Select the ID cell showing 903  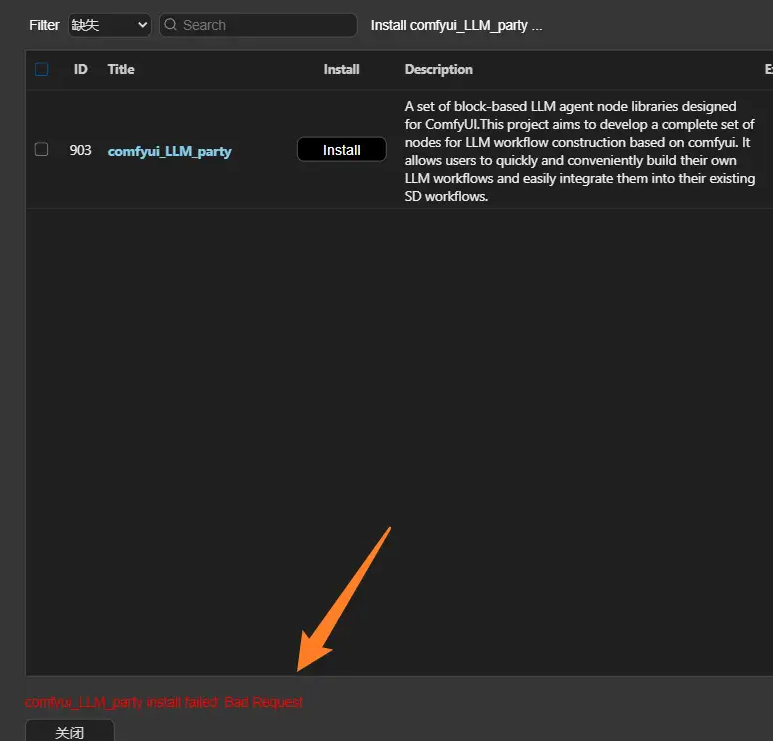coord(80,150)
